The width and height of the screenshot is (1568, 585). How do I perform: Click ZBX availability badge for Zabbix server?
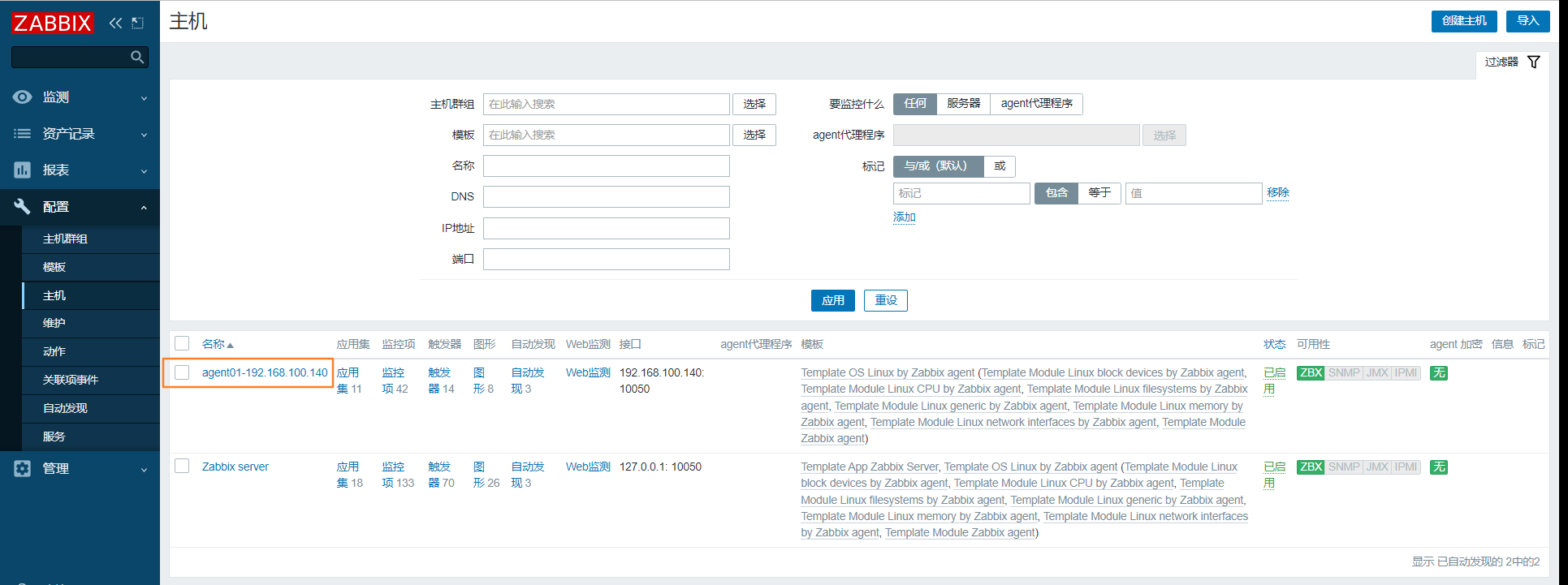click(1311, 467)
